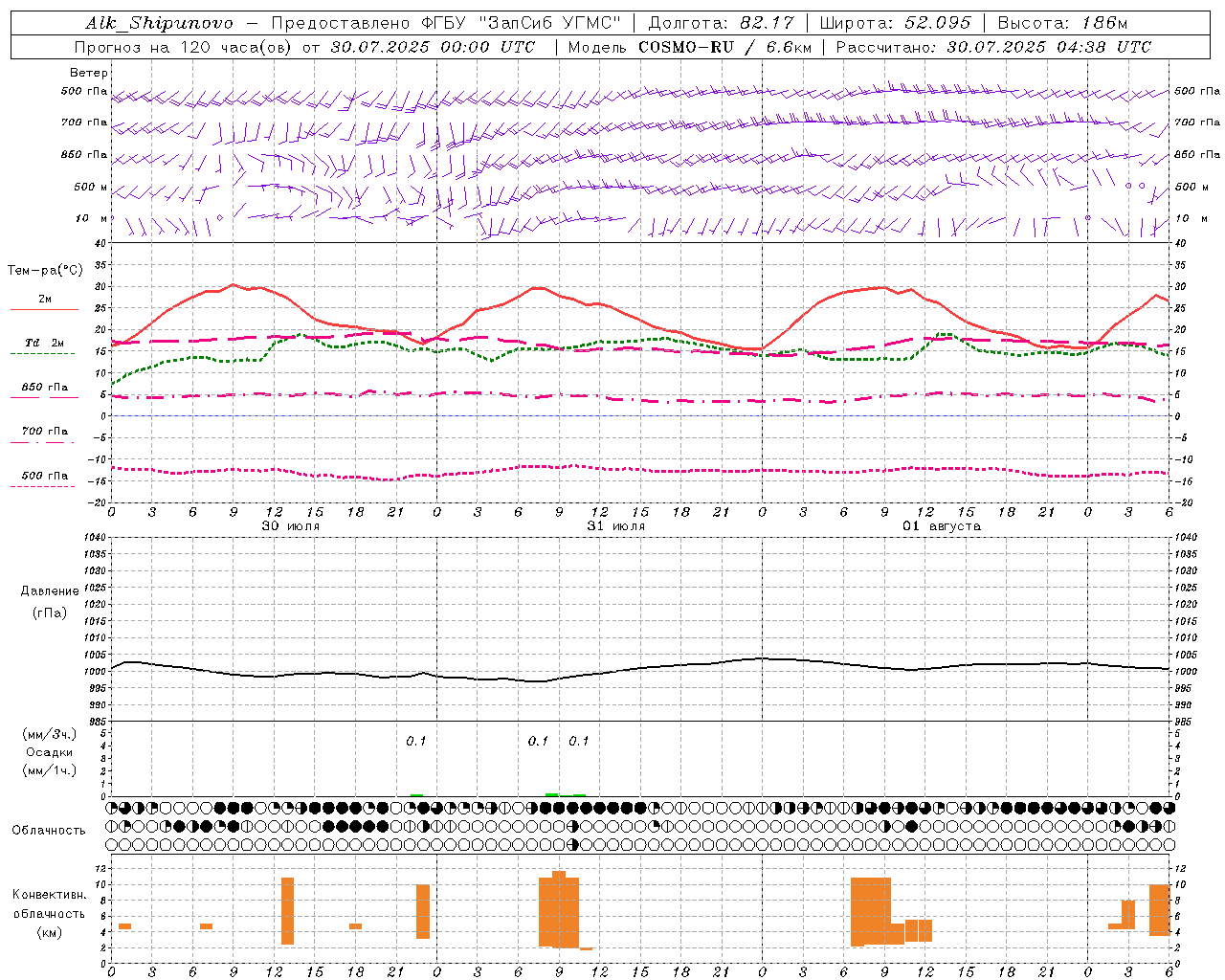Screen dimensions: 1225x980
Task: Select the 31 июля date label
Action: coord(615,526)
